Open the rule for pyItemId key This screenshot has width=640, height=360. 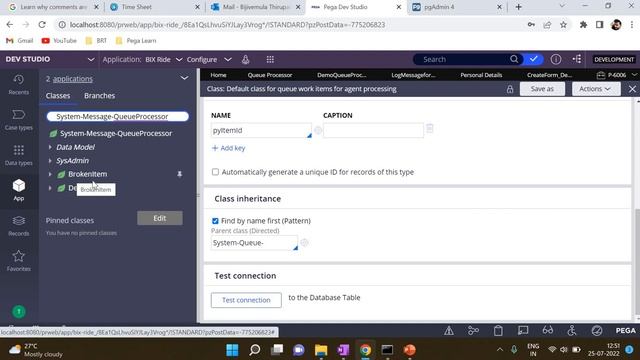(318, 131)
